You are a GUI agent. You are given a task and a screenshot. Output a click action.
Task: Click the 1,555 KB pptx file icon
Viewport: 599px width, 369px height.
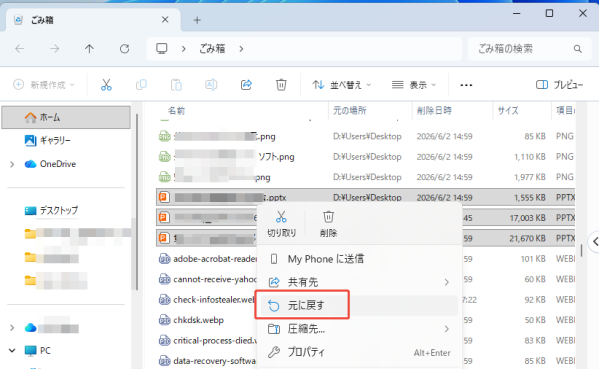click(x=164, y=197)
